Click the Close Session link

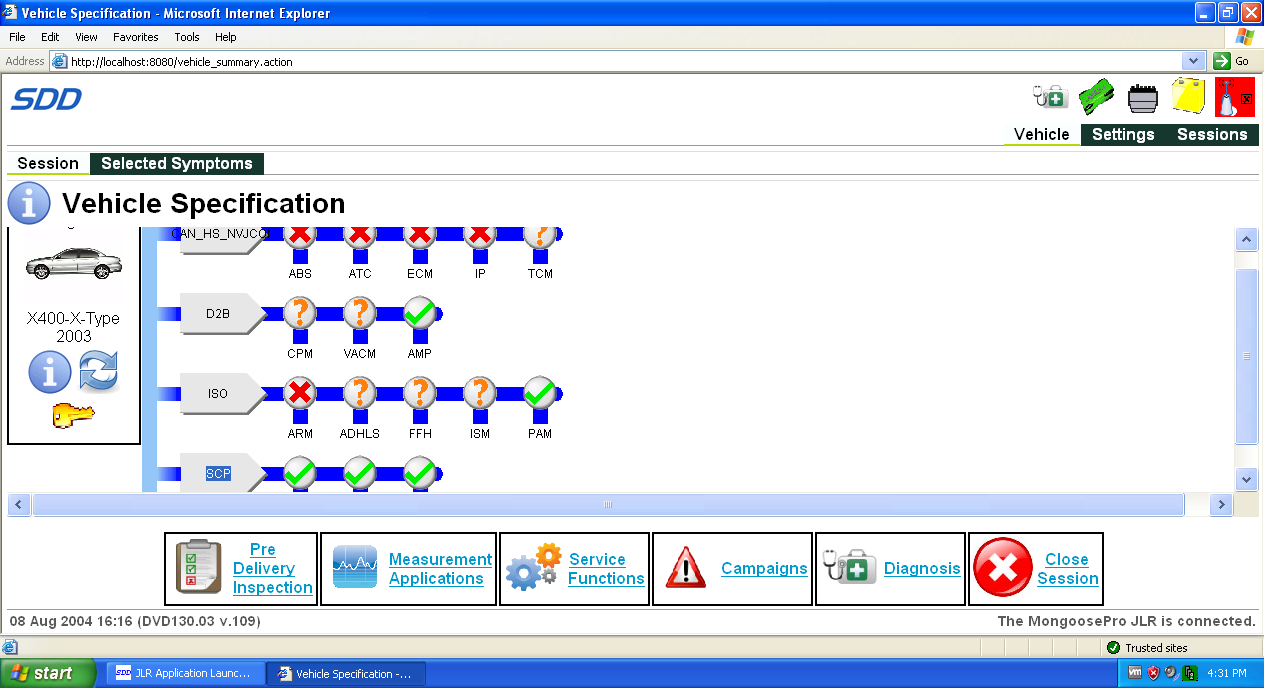1066,569
